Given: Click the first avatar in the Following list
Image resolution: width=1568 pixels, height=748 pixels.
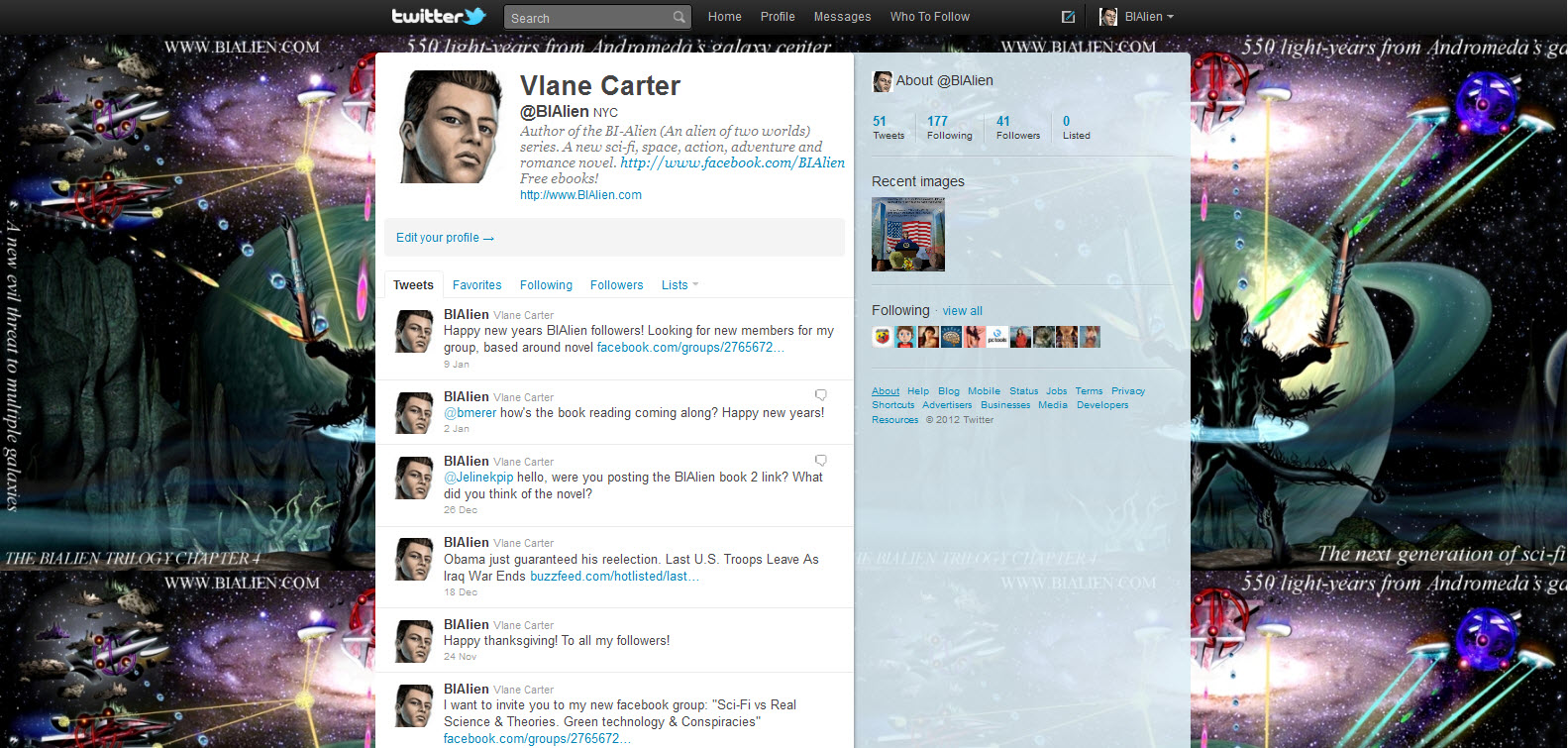Looking at the screenshot, I should tap(882, 337).
